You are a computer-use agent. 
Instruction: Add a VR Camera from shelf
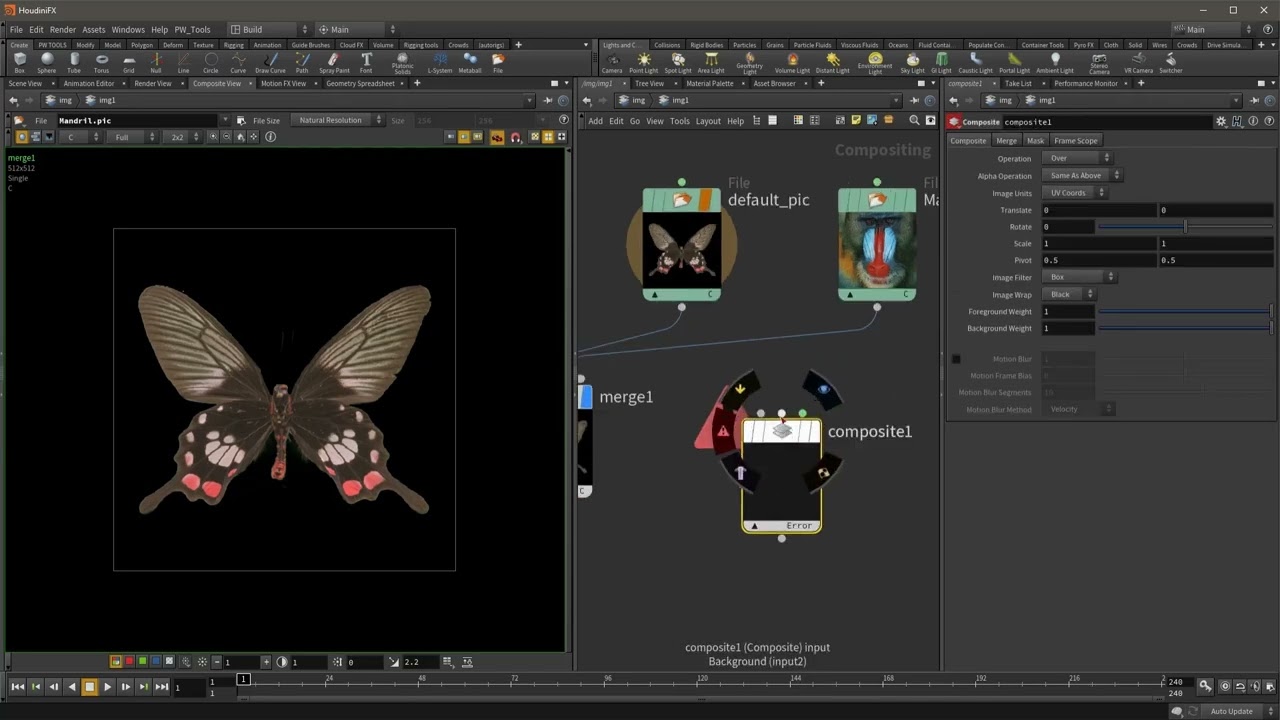point(1138,63)
